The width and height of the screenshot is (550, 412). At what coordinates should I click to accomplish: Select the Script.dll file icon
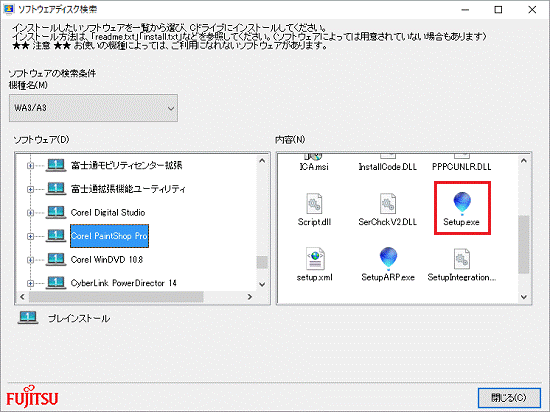pyautogui.click(x=314, y=203)
